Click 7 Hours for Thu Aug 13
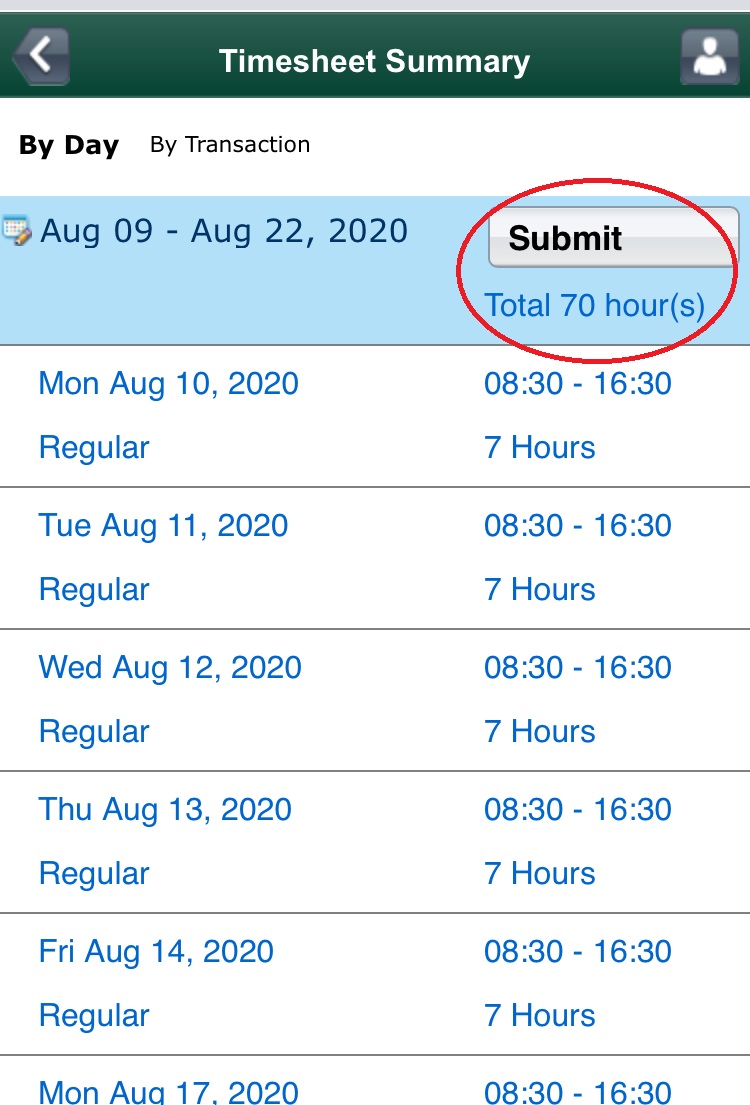The image size is (750, 1105). point(540,873)
